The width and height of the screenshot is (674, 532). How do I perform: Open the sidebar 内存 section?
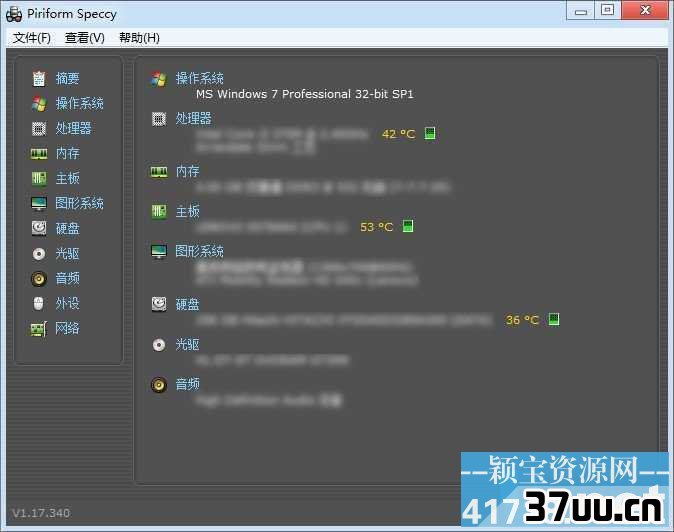pyautogui.click(x=67, y=153)
